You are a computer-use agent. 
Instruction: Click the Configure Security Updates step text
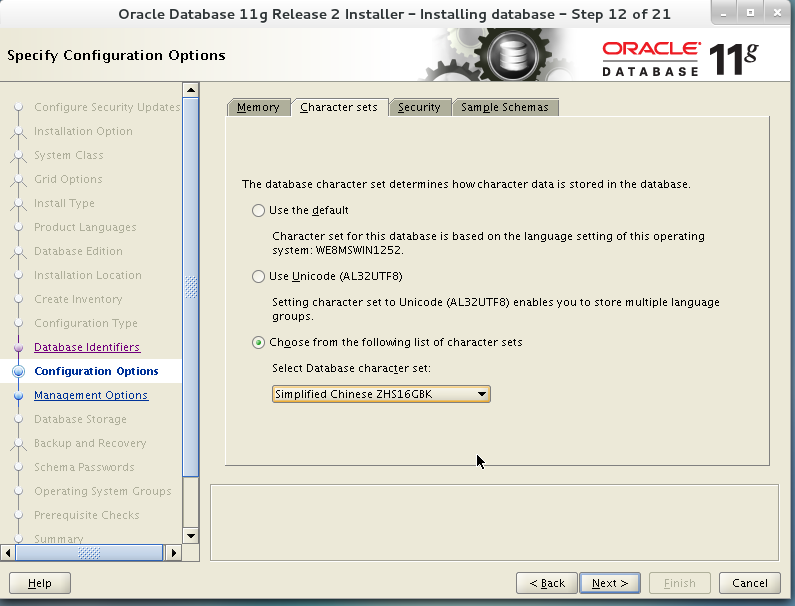click(107, 107)
